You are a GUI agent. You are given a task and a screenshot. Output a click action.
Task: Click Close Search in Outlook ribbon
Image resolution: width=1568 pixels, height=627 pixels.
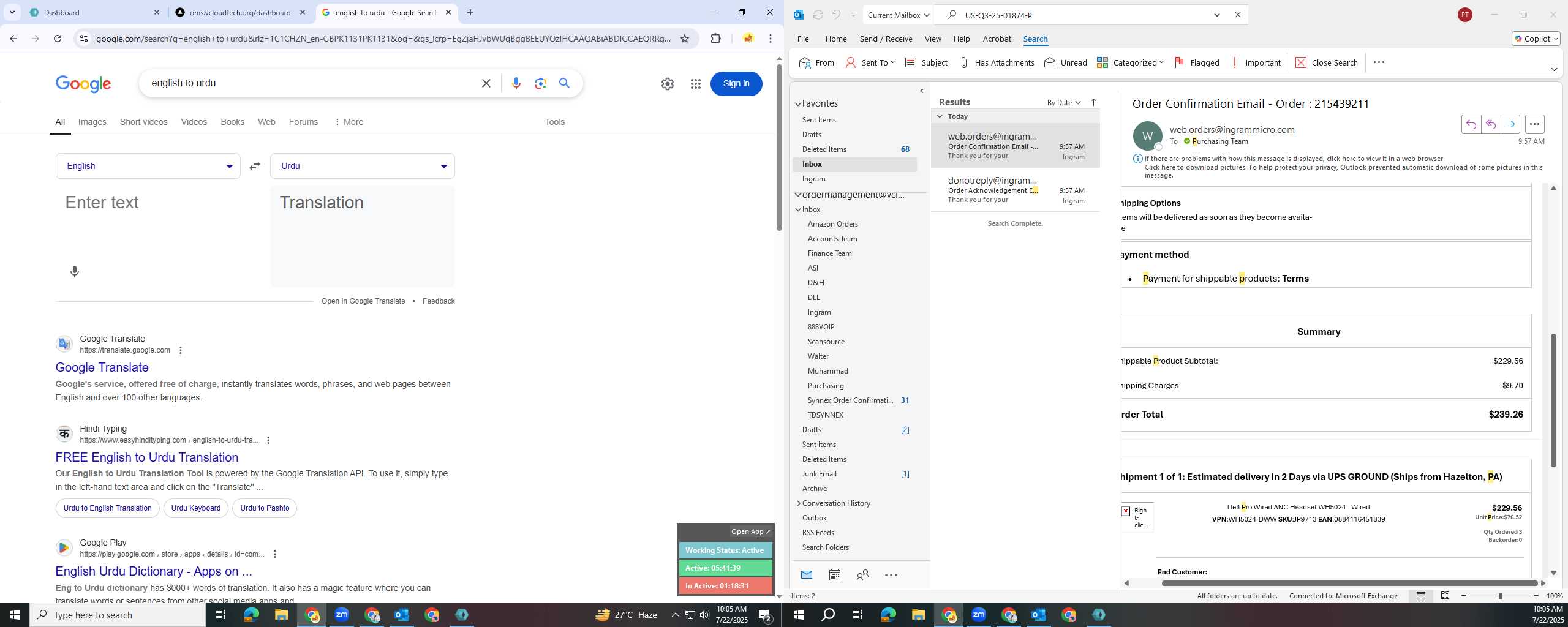pos(1327,62)
